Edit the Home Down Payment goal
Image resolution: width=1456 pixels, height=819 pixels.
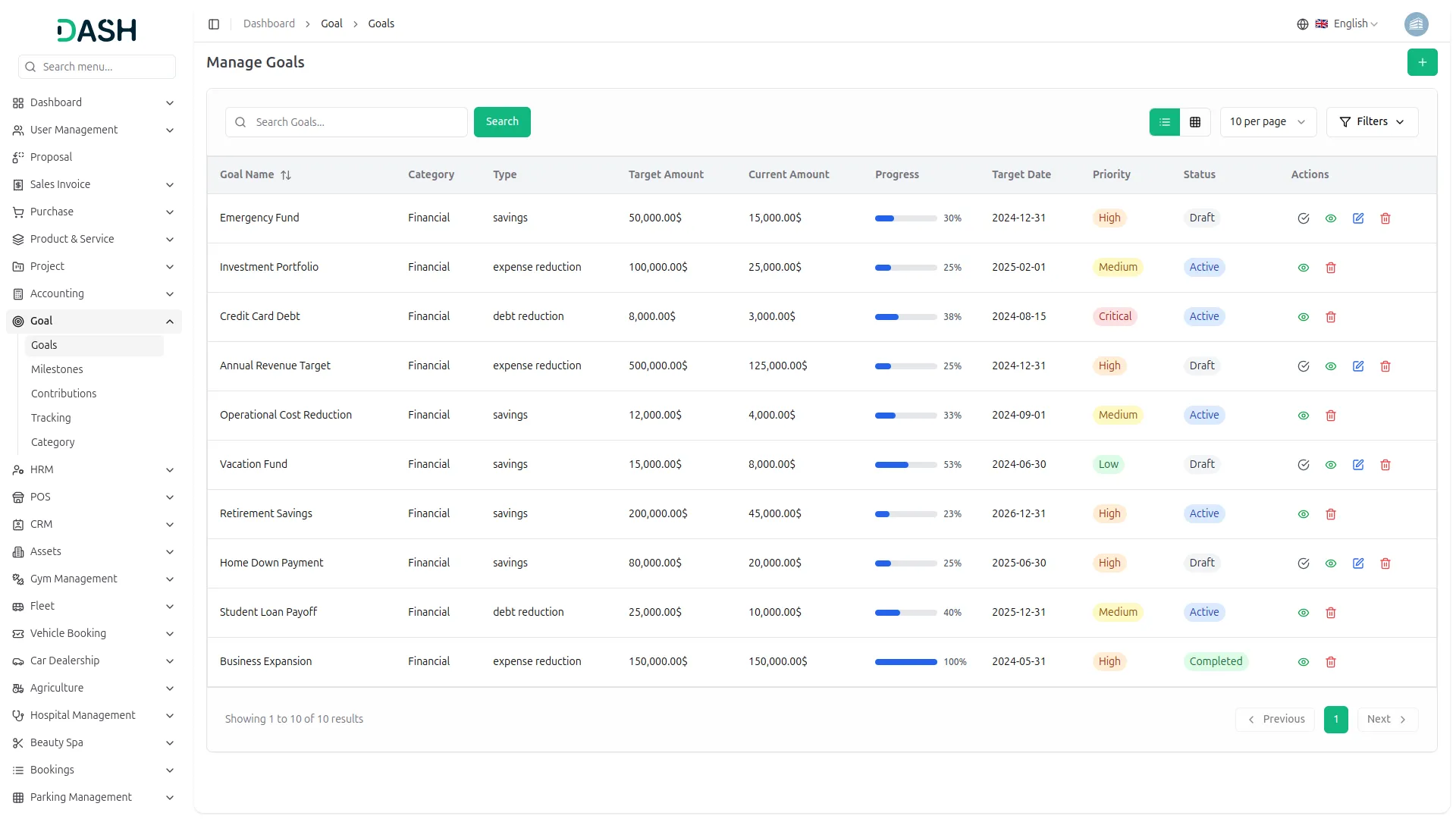[x=1357, y=563]
